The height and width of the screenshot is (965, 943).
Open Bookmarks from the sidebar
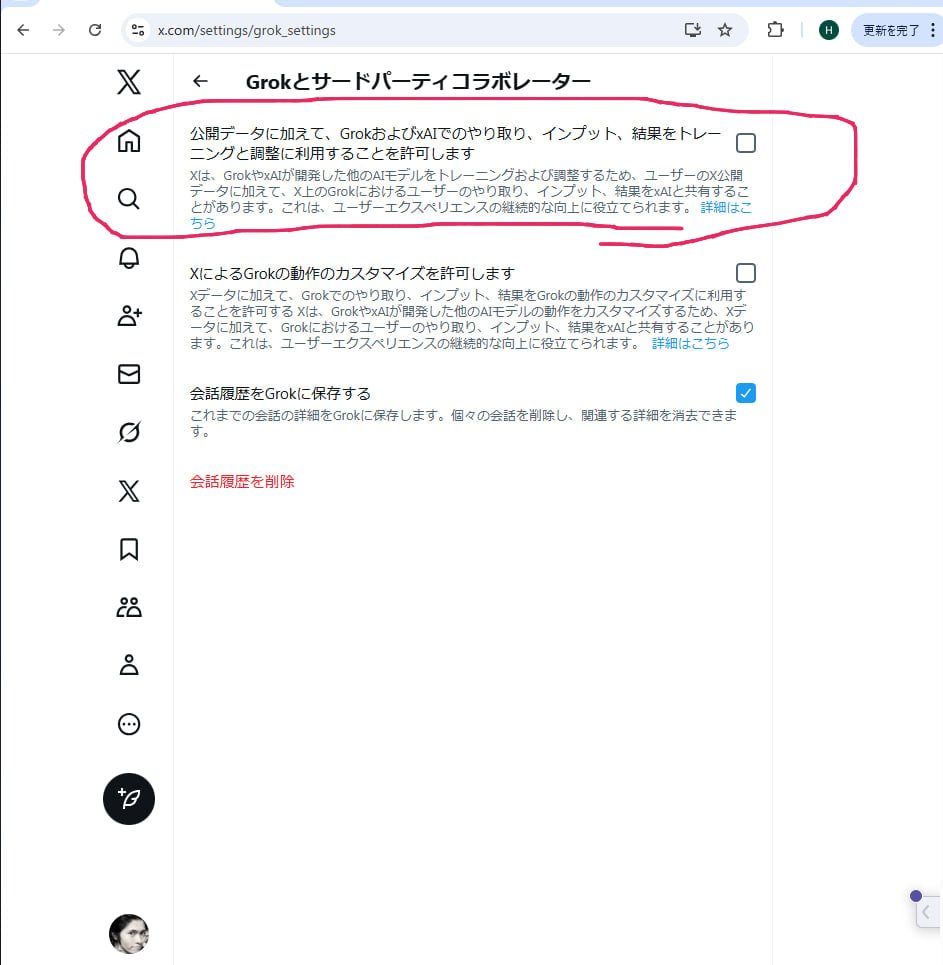coord(128,549)
